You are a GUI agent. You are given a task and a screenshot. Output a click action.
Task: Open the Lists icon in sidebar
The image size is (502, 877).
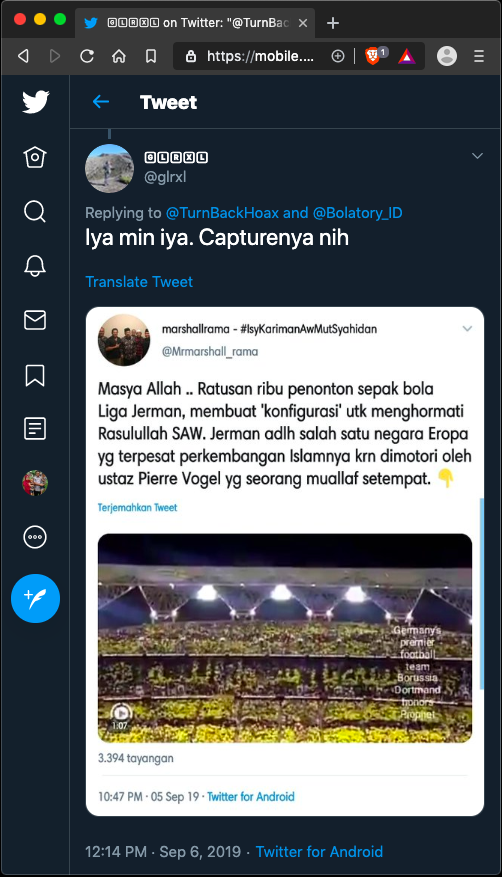(x=35, y=429)
